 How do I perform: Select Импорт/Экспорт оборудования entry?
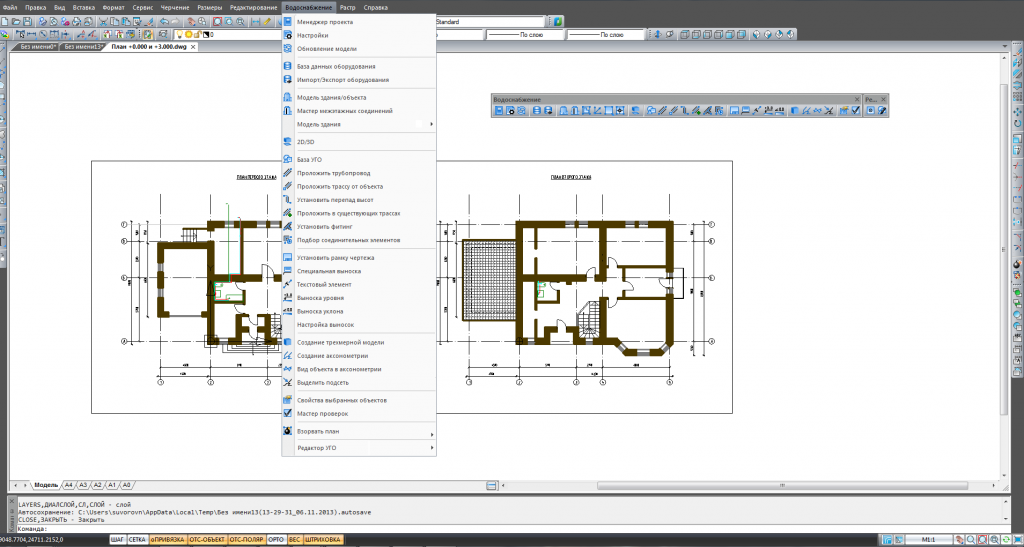(359, 80)
